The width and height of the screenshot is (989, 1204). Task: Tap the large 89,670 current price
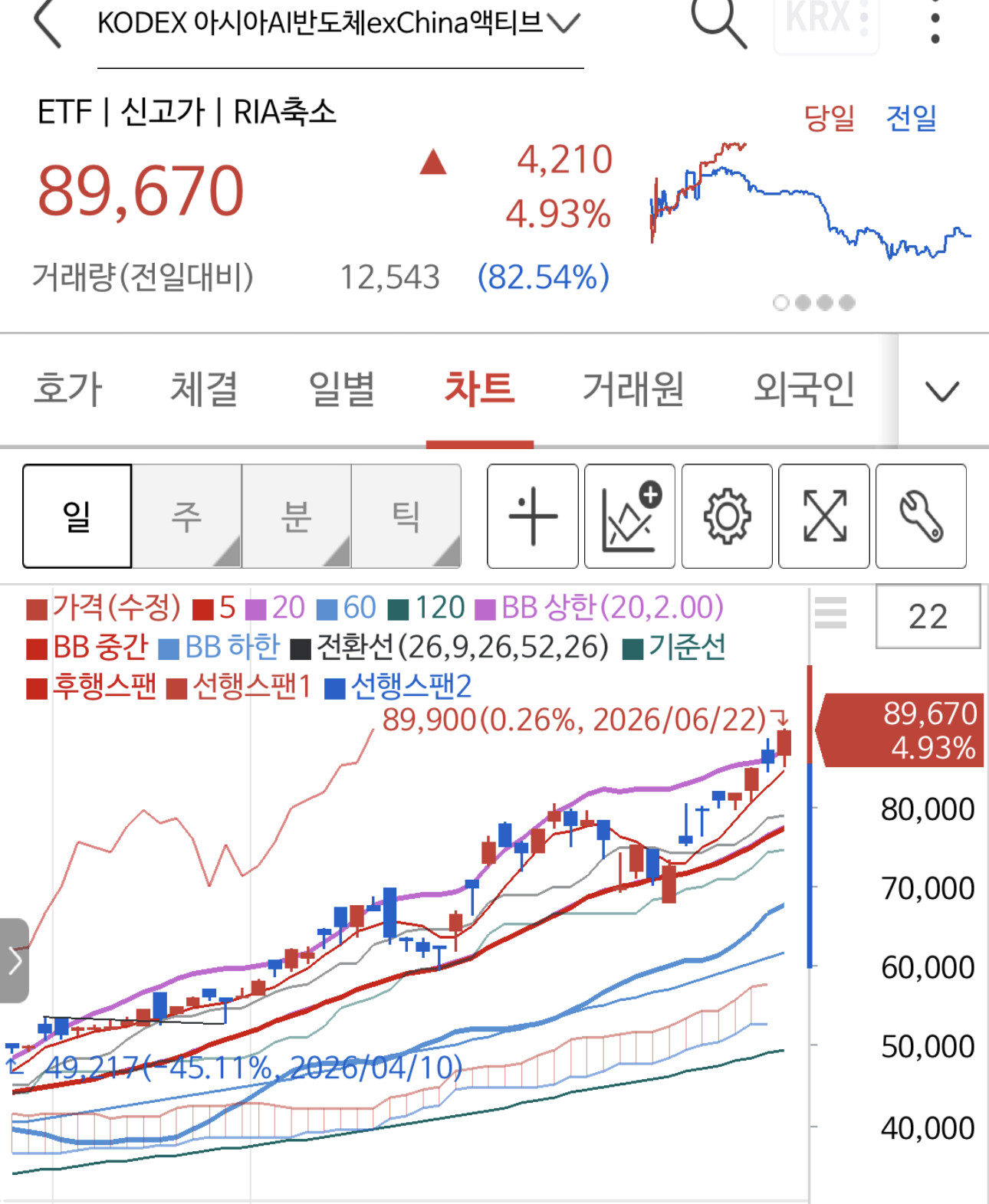pyautogui.click(x=141, y=191)
